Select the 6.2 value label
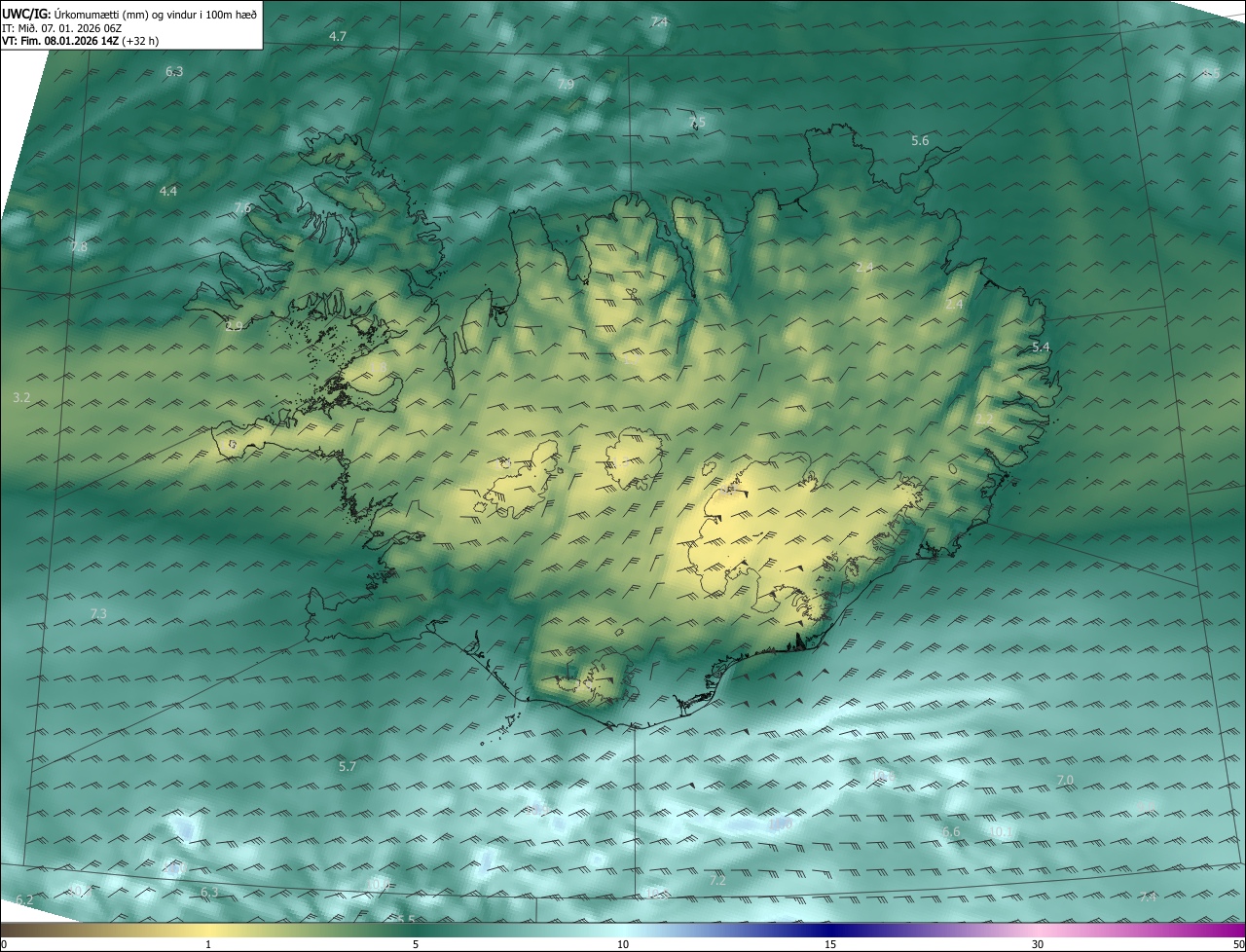1246x952 pixels. click(x=25, y=899)
